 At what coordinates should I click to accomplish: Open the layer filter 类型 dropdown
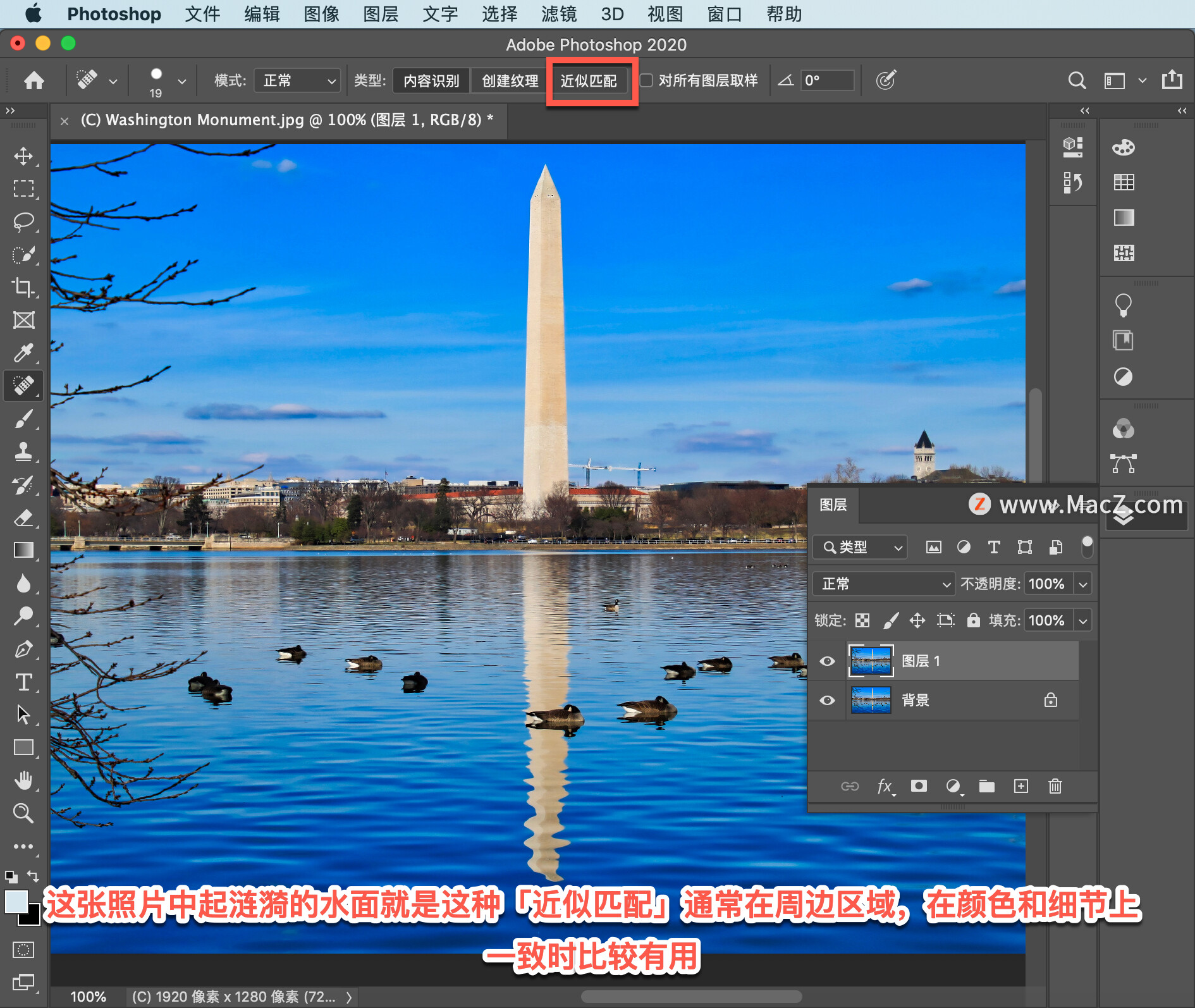[860, 547]
